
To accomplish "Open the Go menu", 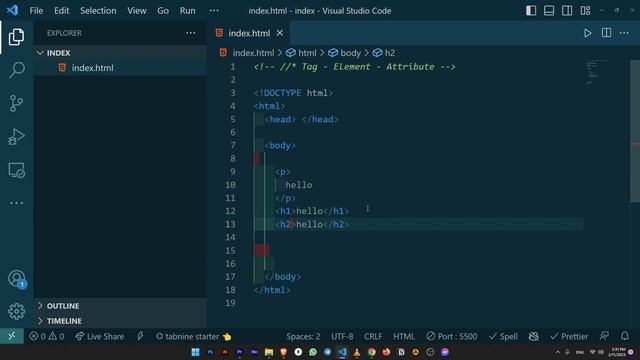I will (x=163, y=11).
